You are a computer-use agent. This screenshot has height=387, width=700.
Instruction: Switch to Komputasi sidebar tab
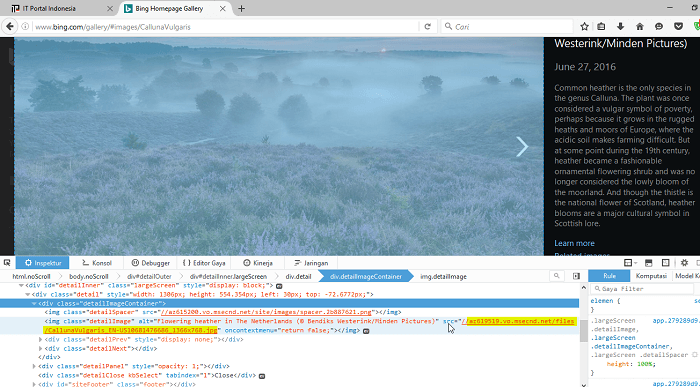pyautogui.click(x=651, y=276)
